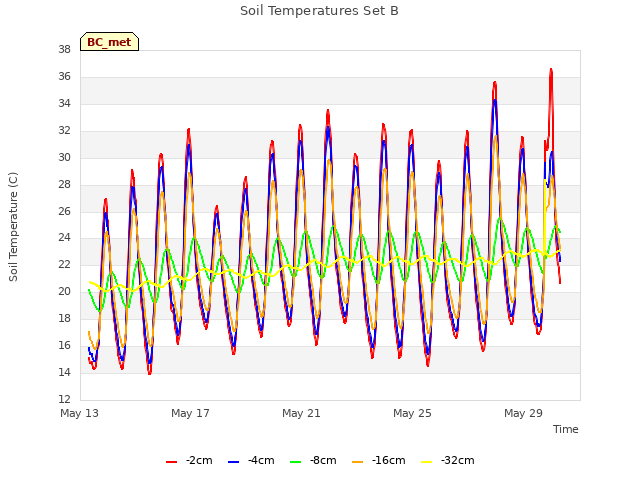Click the 24 y-axis tick label
The height and width of the screenshot is (480, 640).
[64, 238]
